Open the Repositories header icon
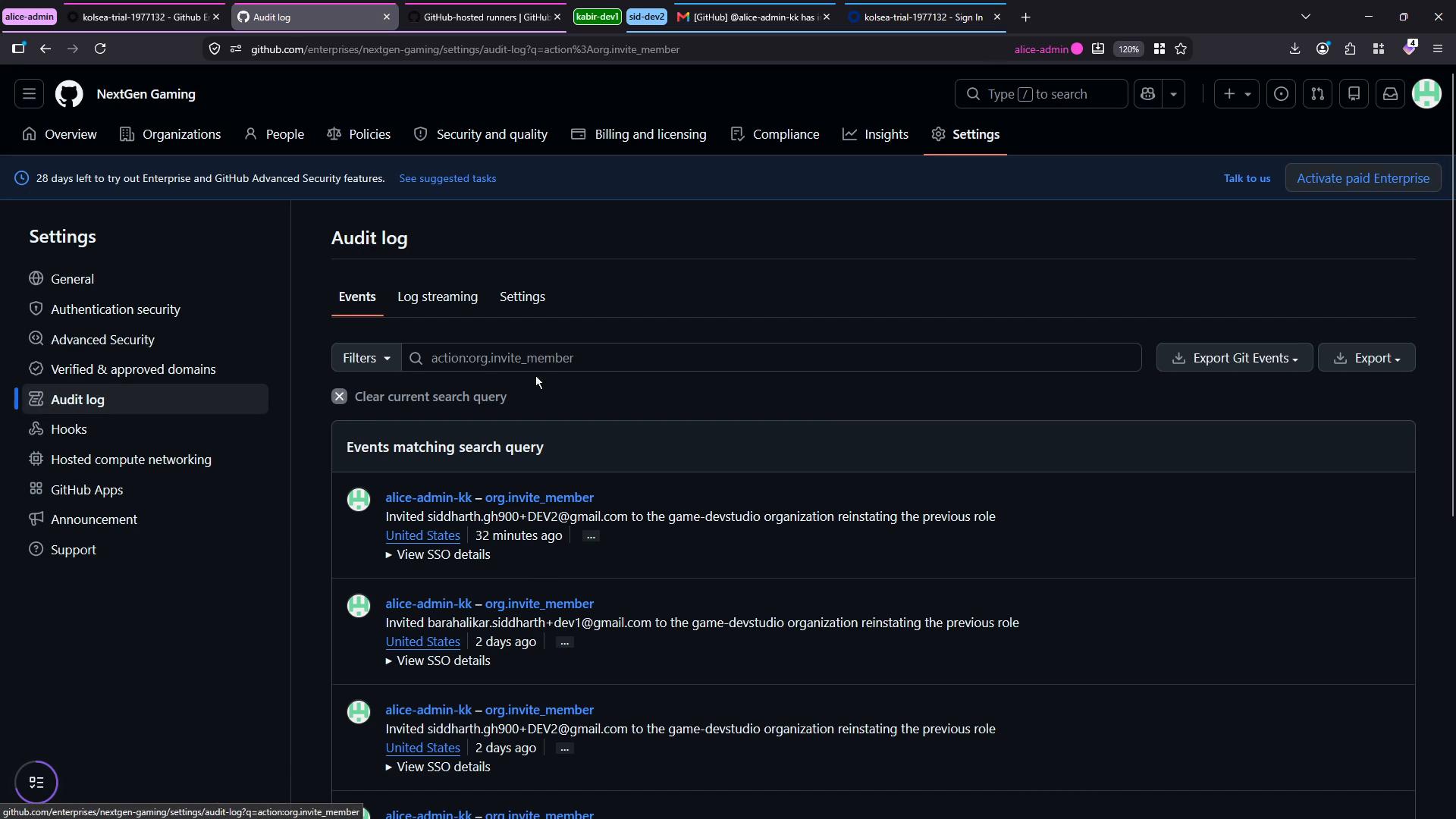The image size is (1456, 819). pyautogui.click(x=1354, y=94)
